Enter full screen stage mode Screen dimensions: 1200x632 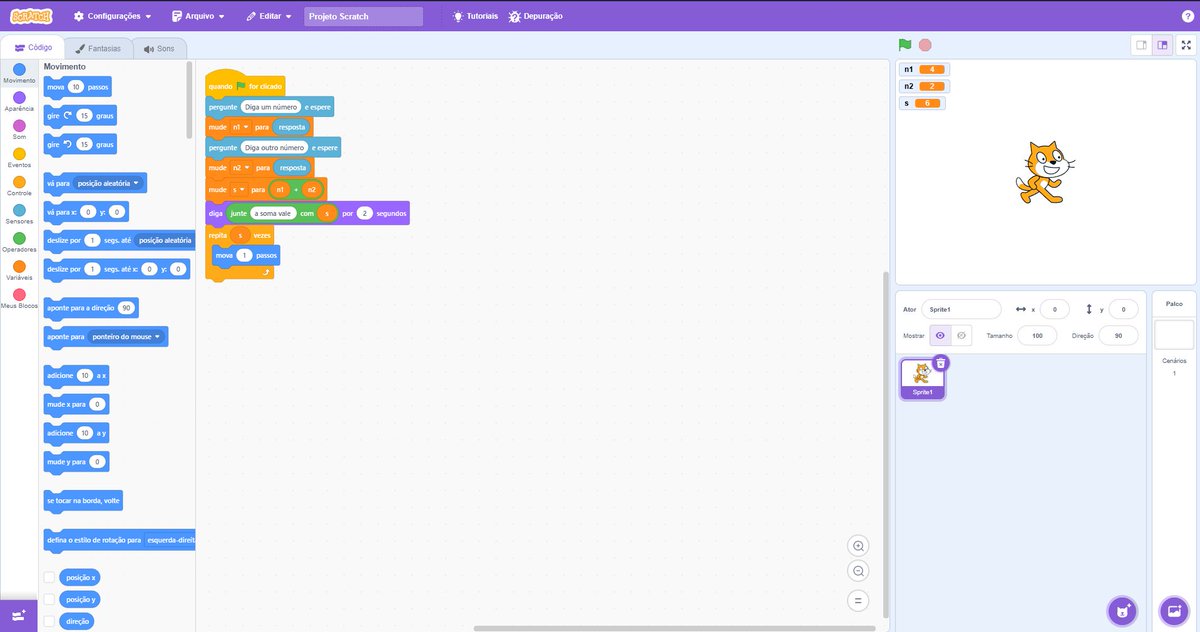click(x=1186, y=45)
